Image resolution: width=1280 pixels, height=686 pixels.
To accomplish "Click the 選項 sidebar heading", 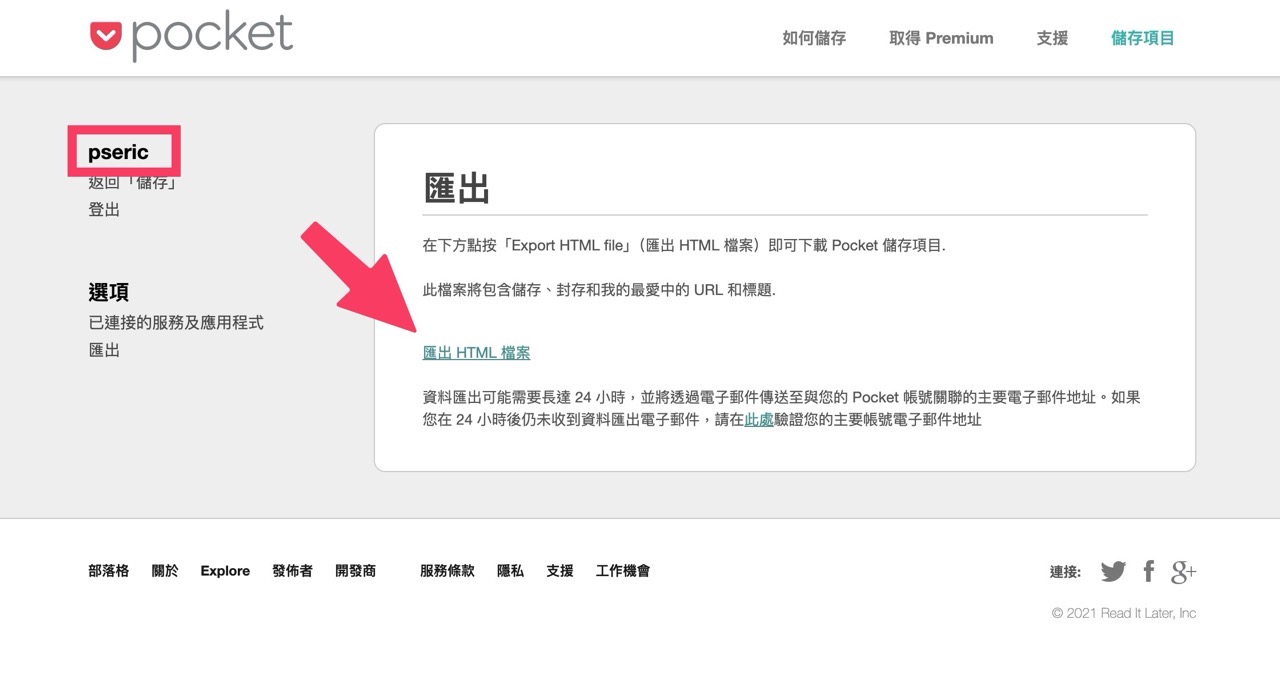I will pyautogui.click(x=108, y=292).
